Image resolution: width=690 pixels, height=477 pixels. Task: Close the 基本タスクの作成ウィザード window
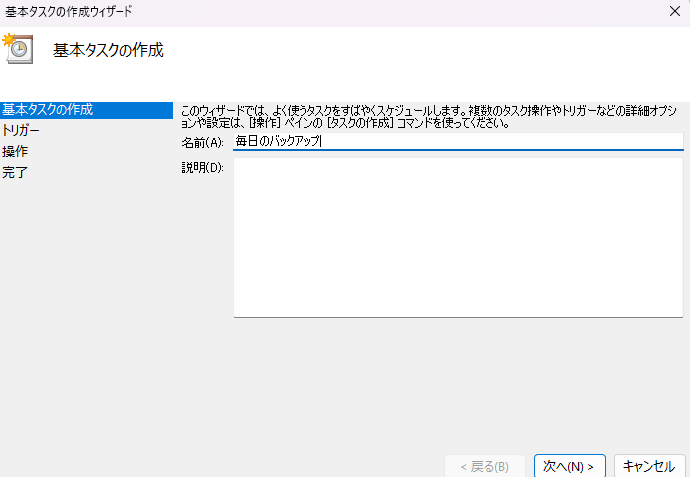(x=675, y=11)
